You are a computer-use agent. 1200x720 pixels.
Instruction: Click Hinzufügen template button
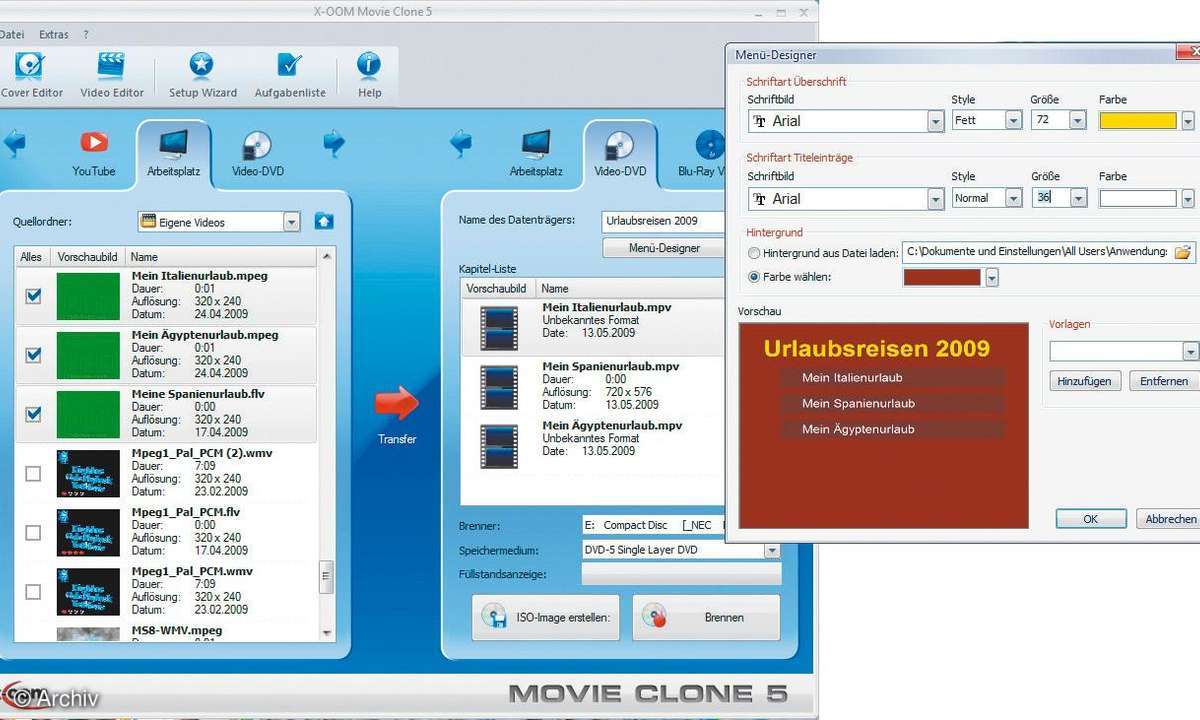tap(1084, 381)
